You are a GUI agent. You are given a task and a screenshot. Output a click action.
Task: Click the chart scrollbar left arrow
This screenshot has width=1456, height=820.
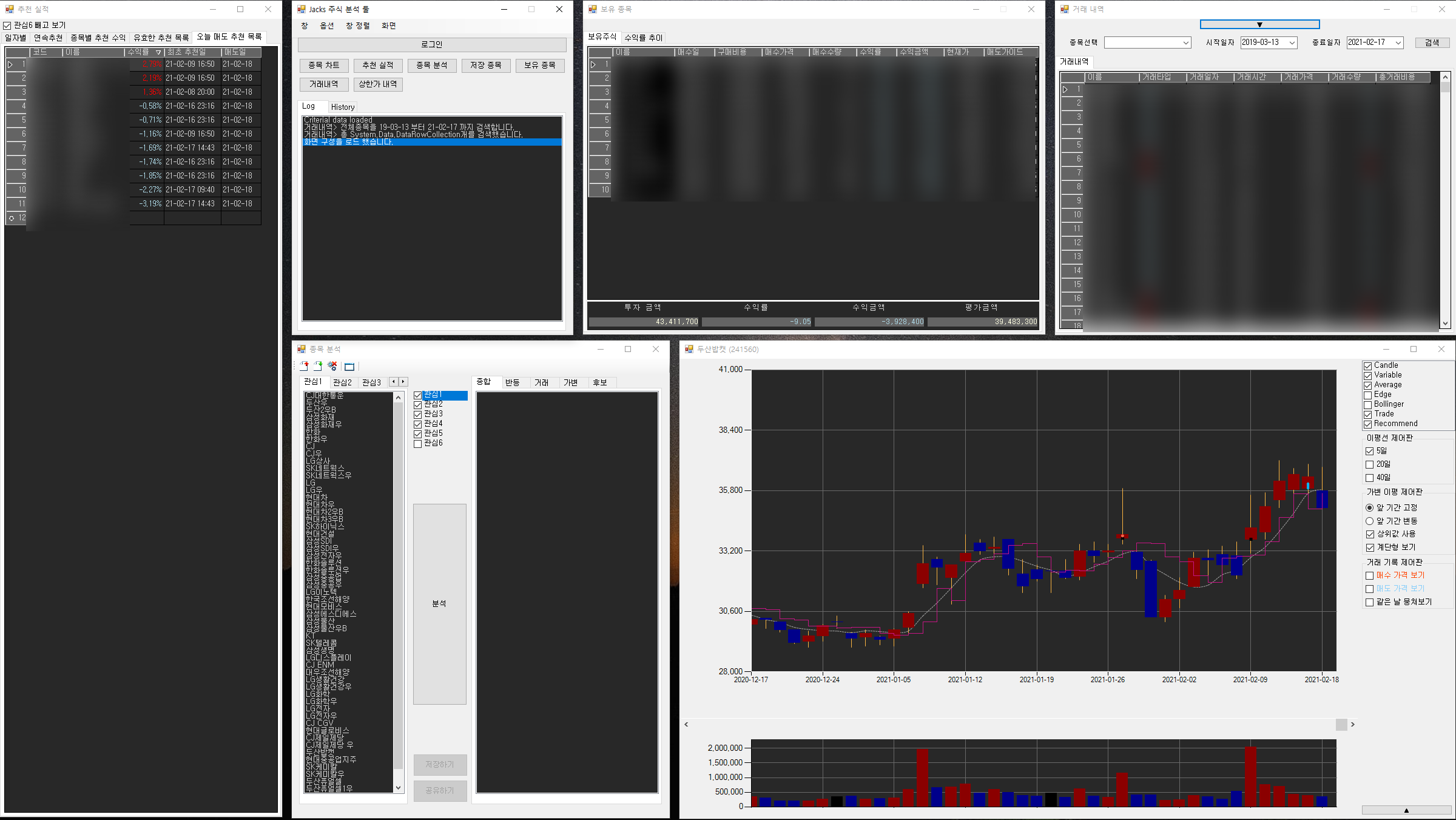686,724
